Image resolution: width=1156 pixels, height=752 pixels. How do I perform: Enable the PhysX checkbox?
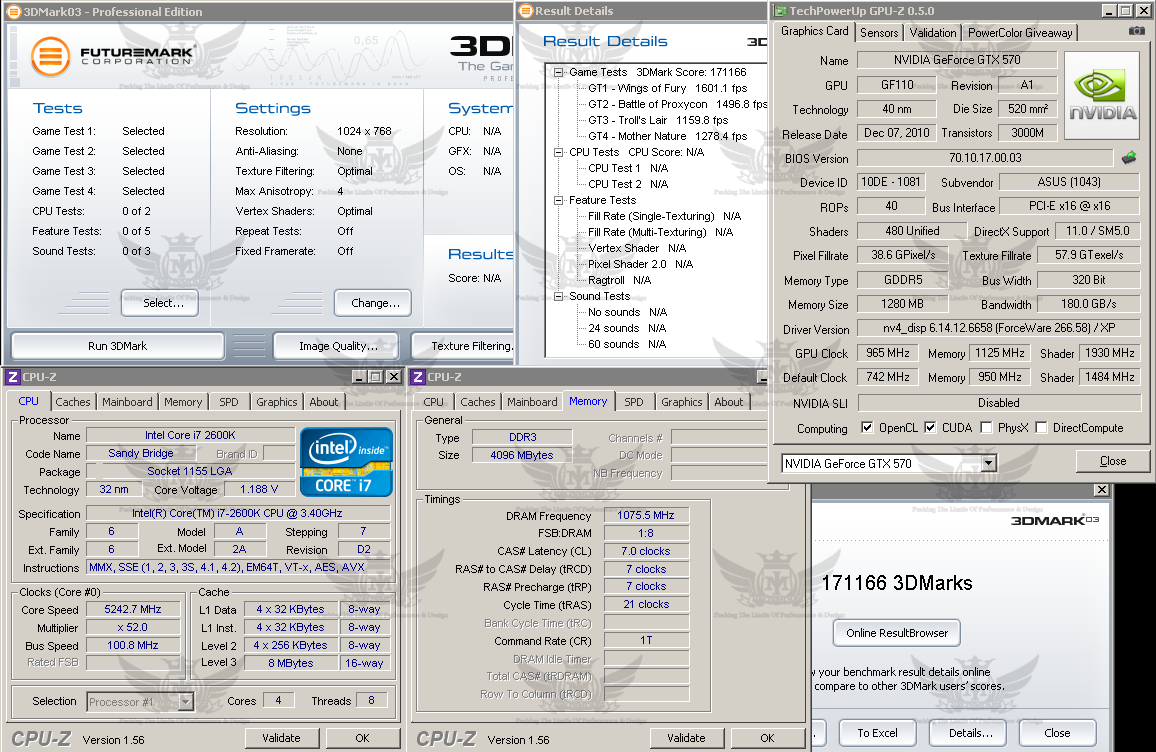(986, 428)
